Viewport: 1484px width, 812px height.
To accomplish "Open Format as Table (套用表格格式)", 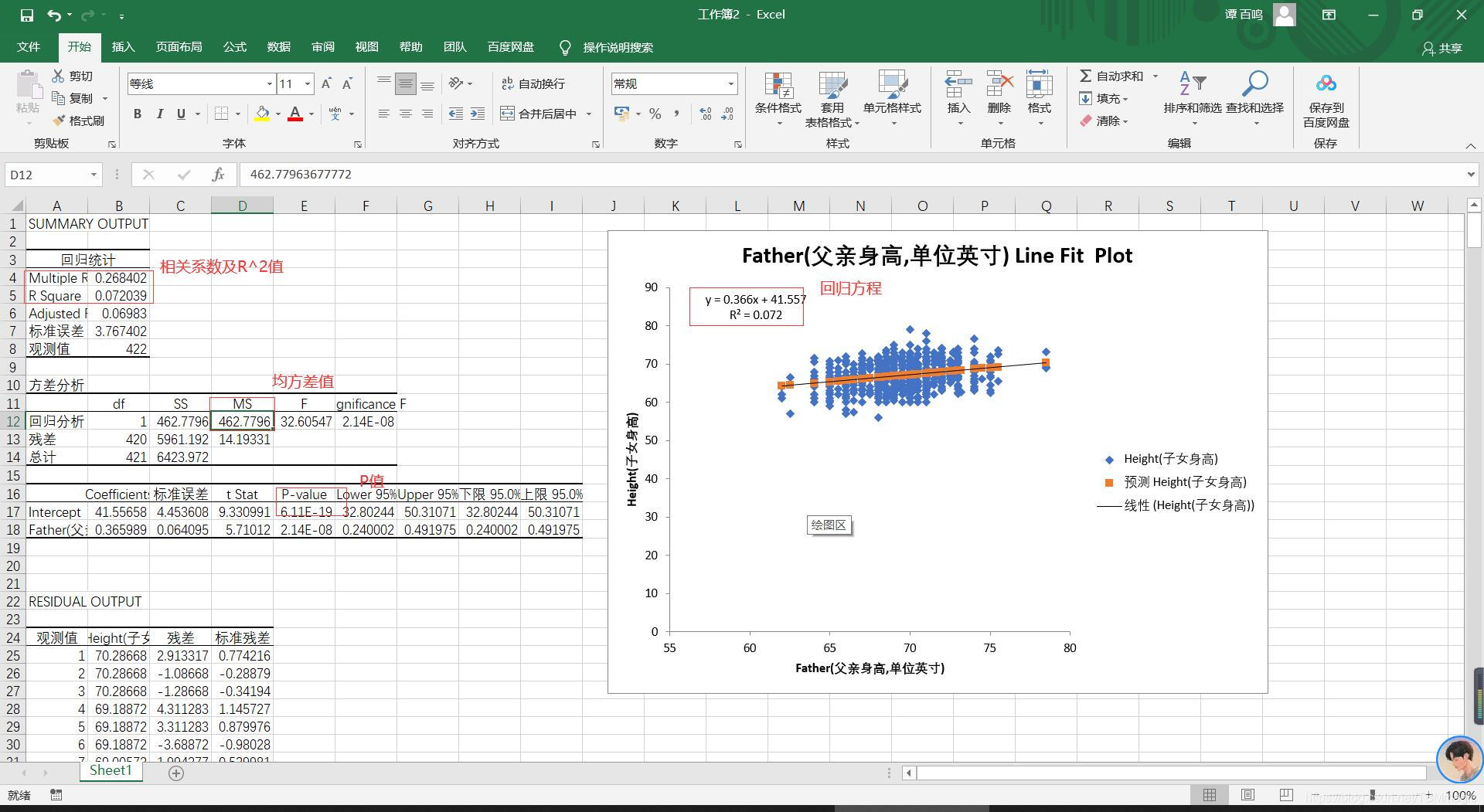I will 832,100.
